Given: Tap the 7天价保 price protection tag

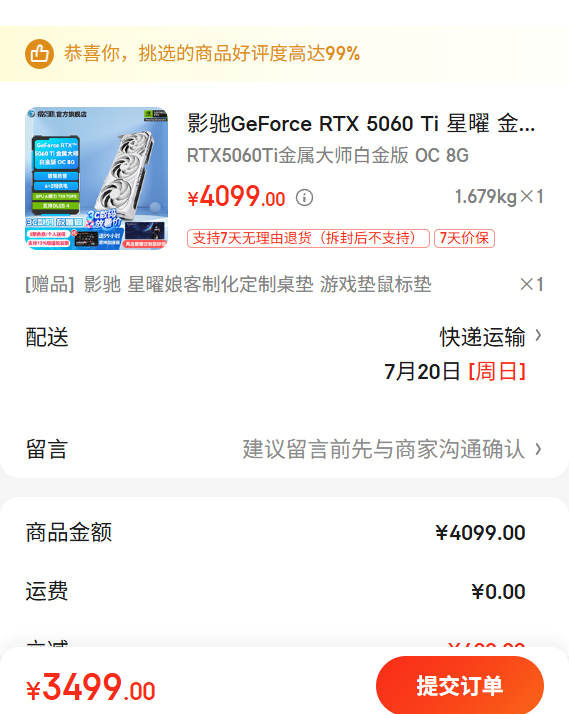Looking at the screenshot, I should click(x=464, y=238).
